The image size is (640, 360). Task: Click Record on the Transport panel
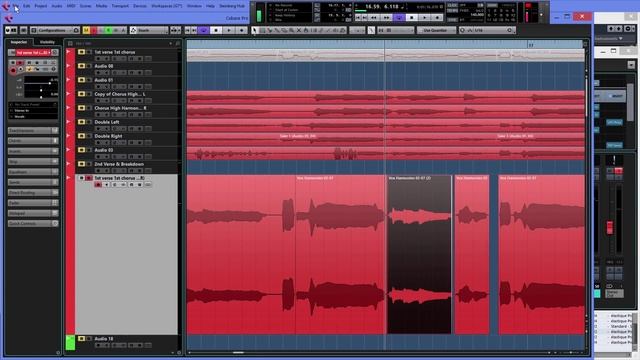tap(437, 18)
